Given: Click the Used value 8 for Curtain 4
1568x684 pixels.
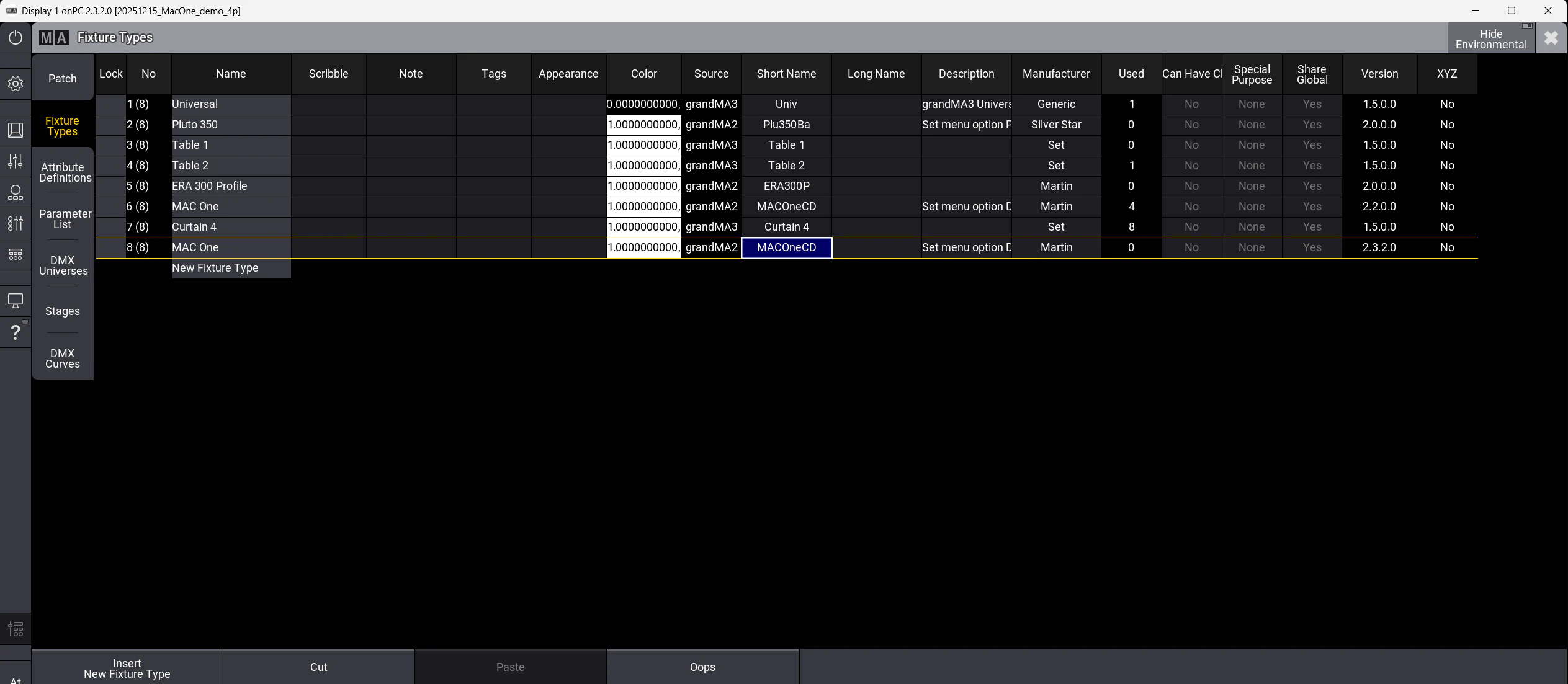Looking at the screenshot, I should 1131,227.
